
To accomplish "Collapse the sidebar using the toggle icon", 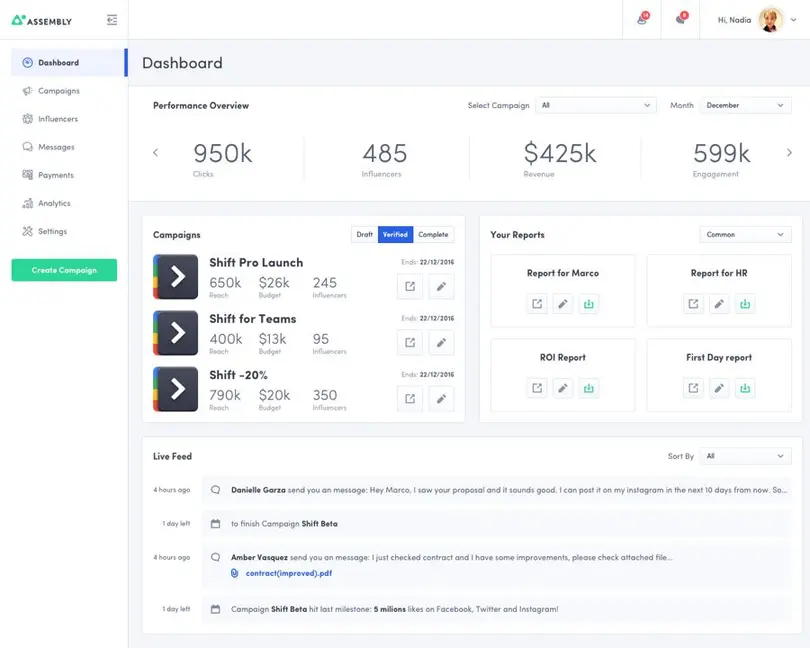I will (112, 18).
